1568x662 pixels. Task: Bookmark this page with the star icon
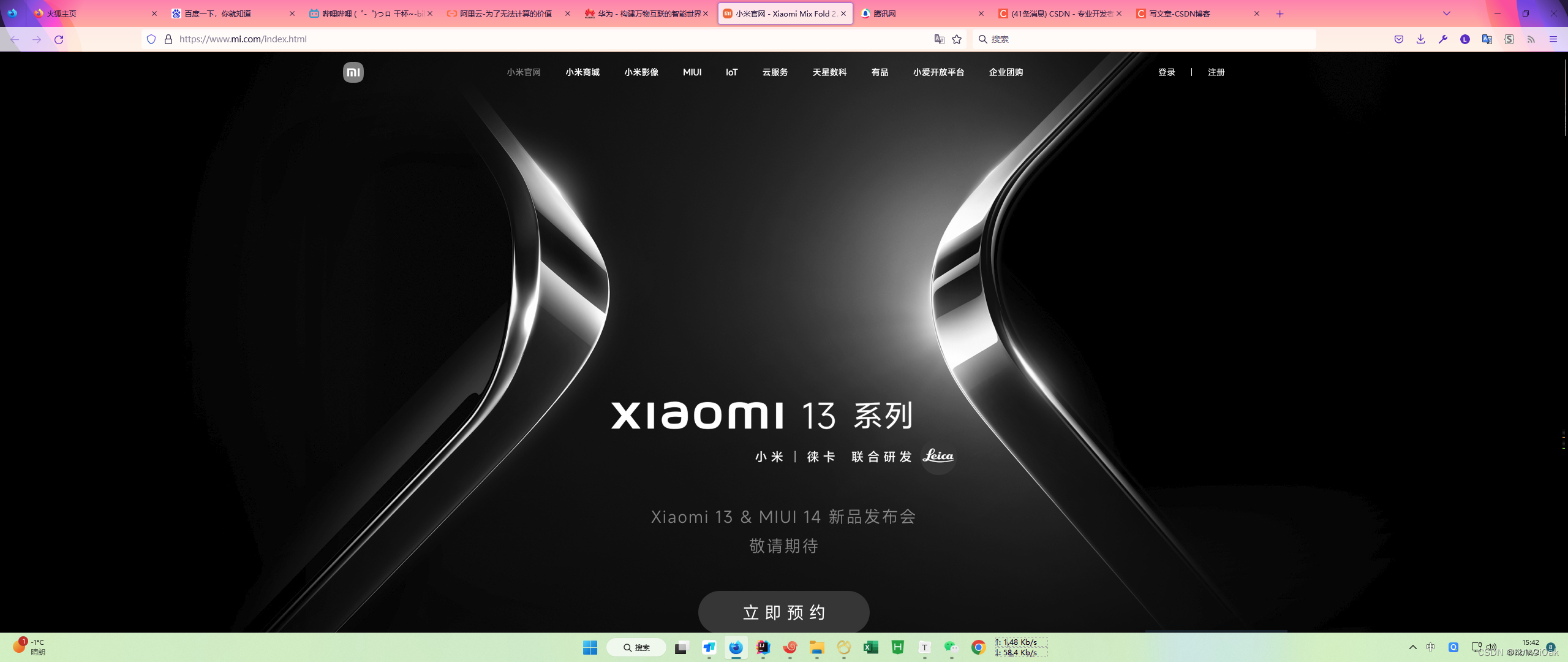957,39
